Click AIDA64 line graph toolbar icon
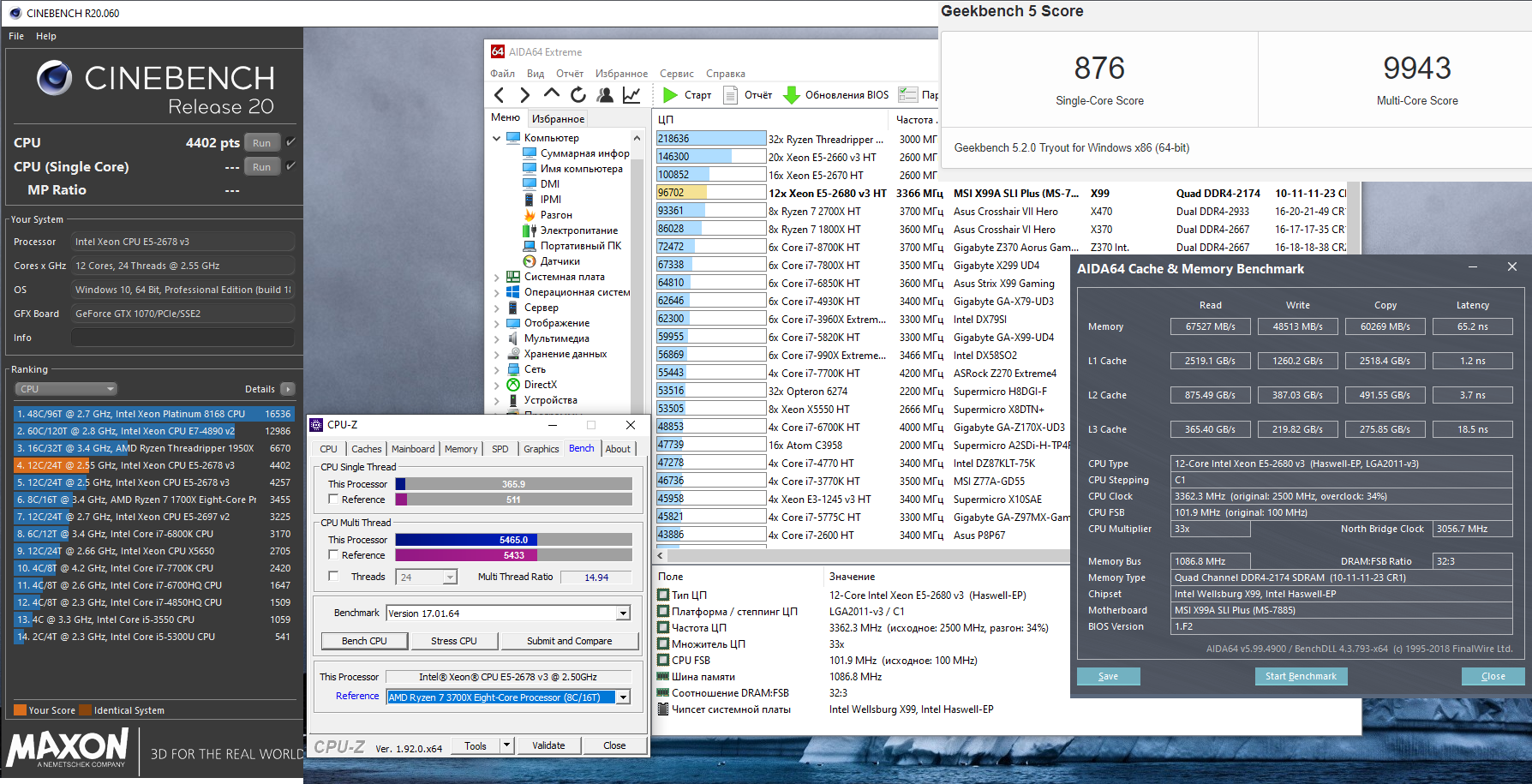 click(x=631, y=95)
